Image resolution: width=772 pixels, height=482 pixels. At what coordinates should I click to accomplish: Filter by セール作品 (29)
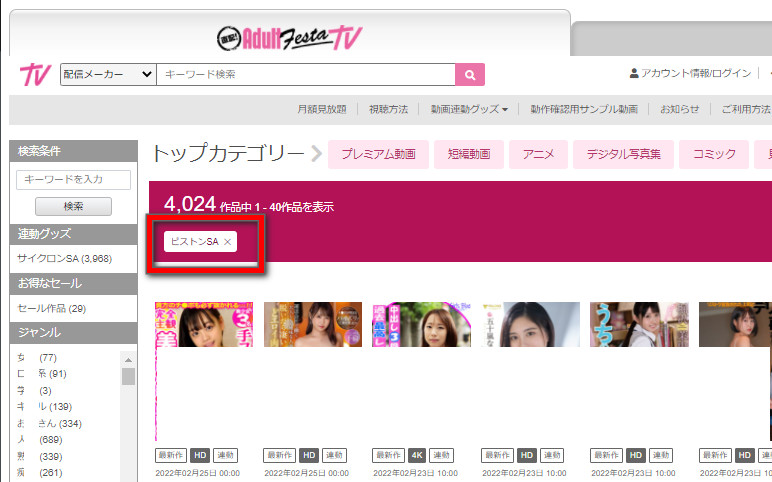pos(52,309)
